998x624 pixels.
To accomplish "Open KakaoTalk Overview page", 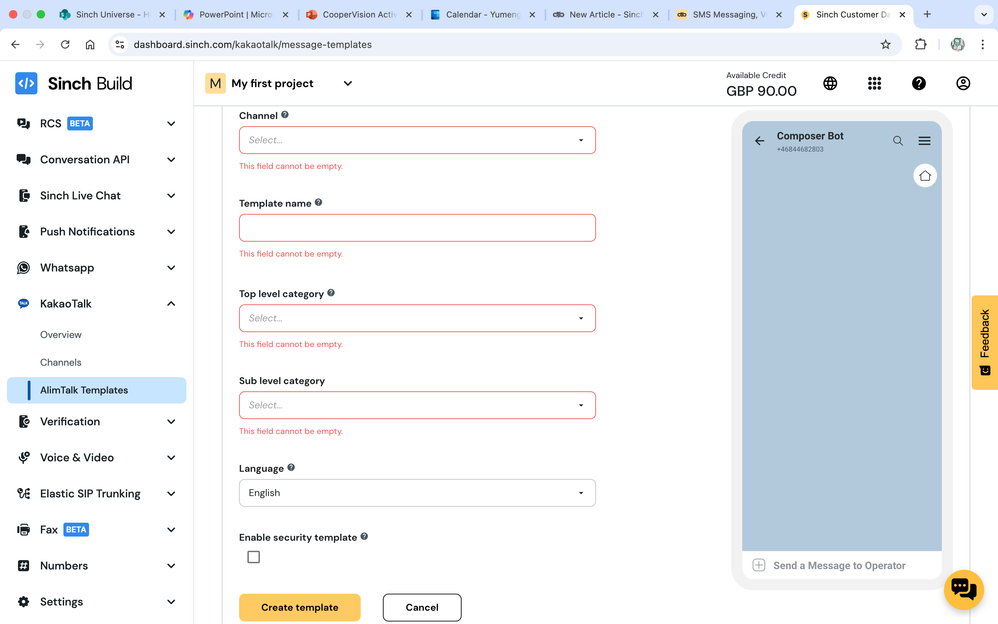I will click(60, 334).
